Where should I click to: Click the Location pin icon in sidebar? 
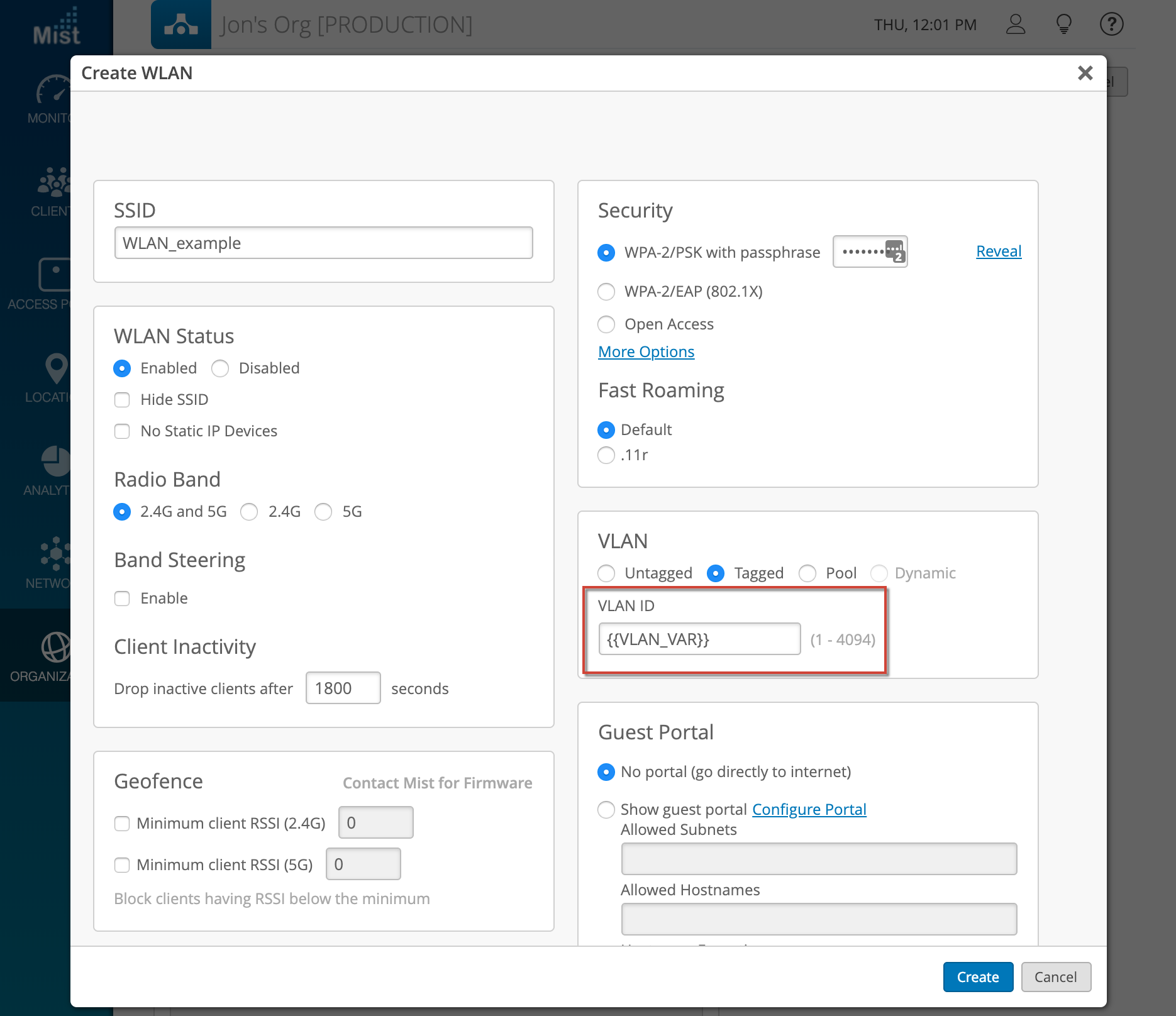[x=55, y=368]
